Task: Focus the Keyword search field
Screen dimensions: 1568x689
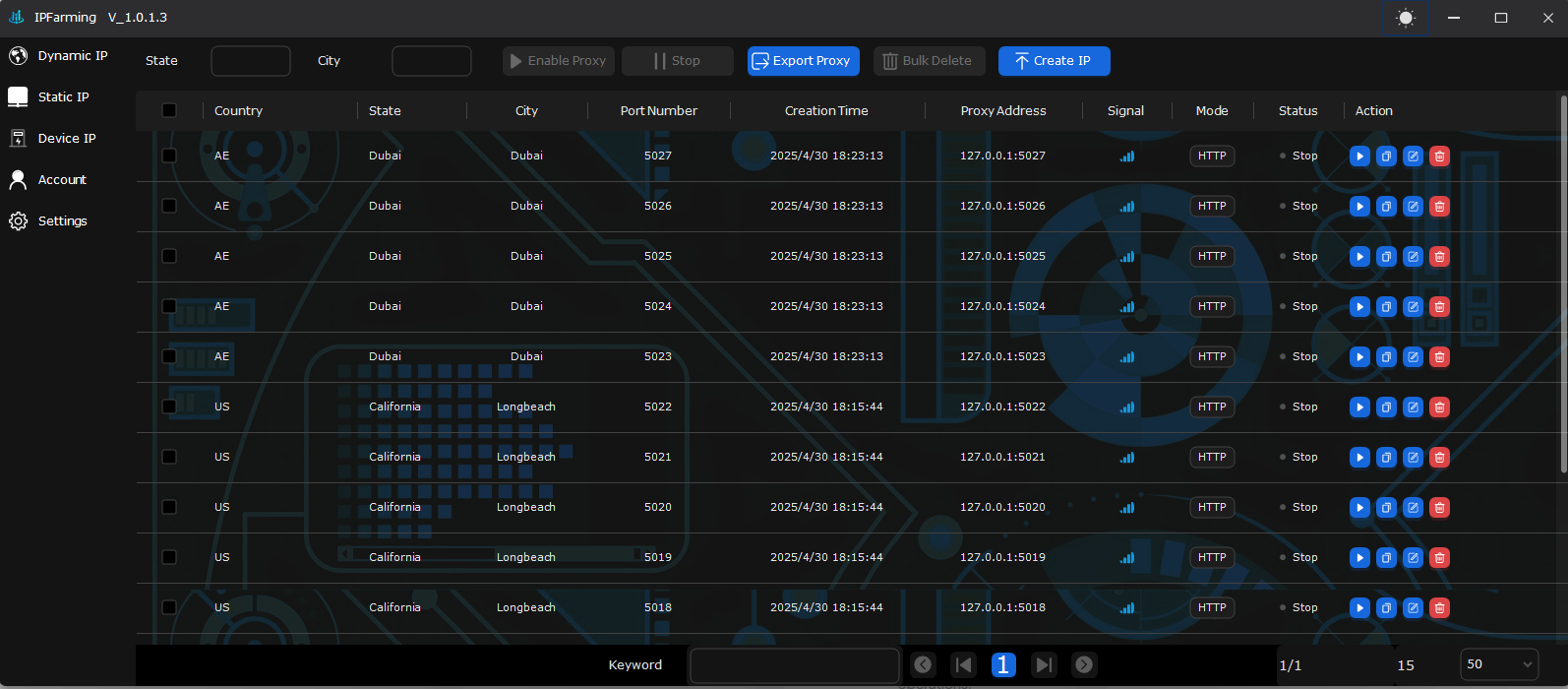Action: 794,665
